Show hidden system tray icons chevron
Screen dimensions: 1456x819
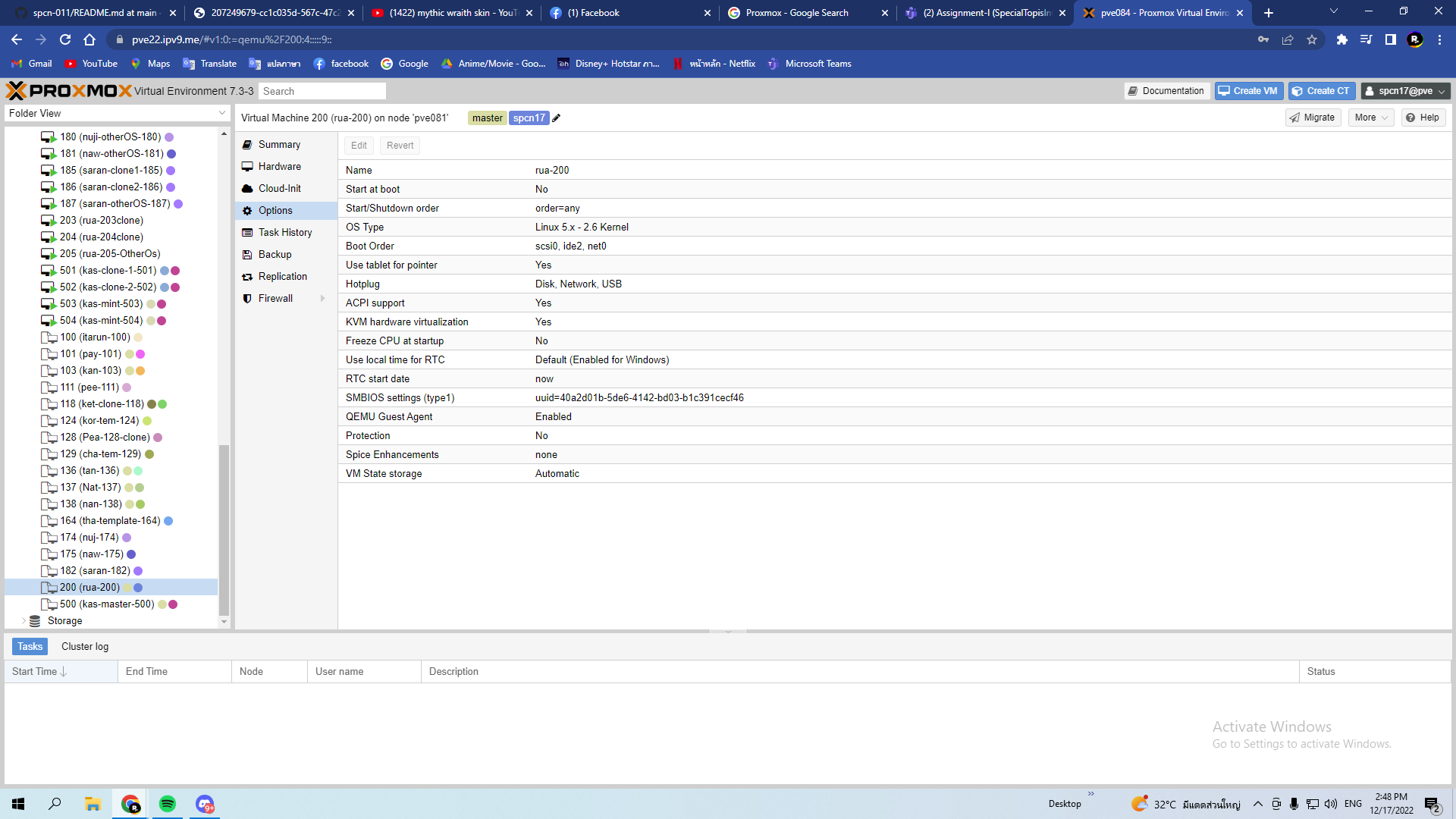(x=1258, y=804)
